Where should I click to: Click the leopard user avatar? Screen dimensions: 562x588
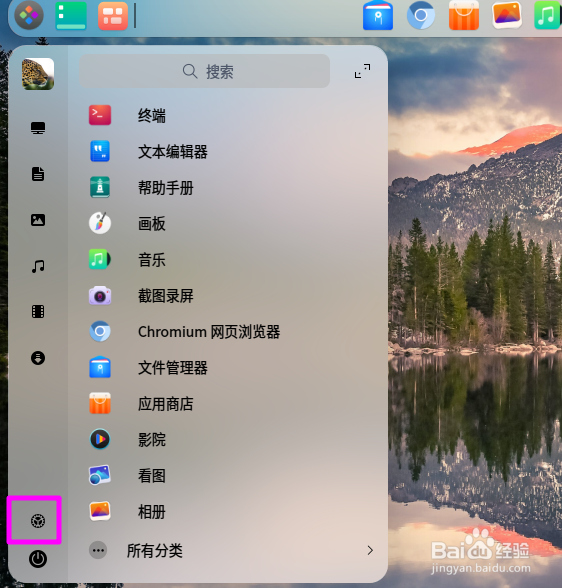coord(38,74)
